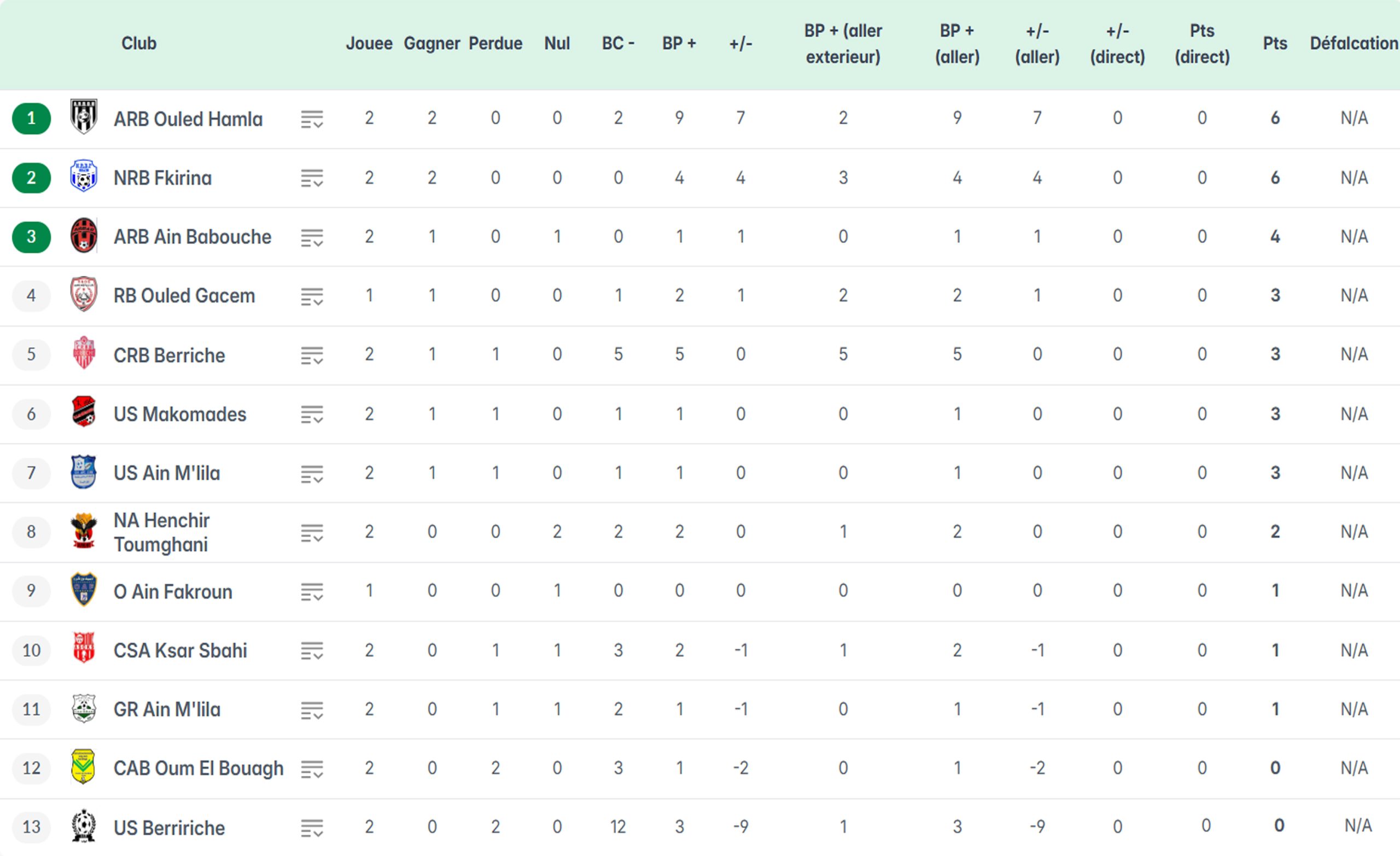Screen dimensions: 1400x856
Task: Expand the CRB Berriche details list icon
Action: click(311, 355)
